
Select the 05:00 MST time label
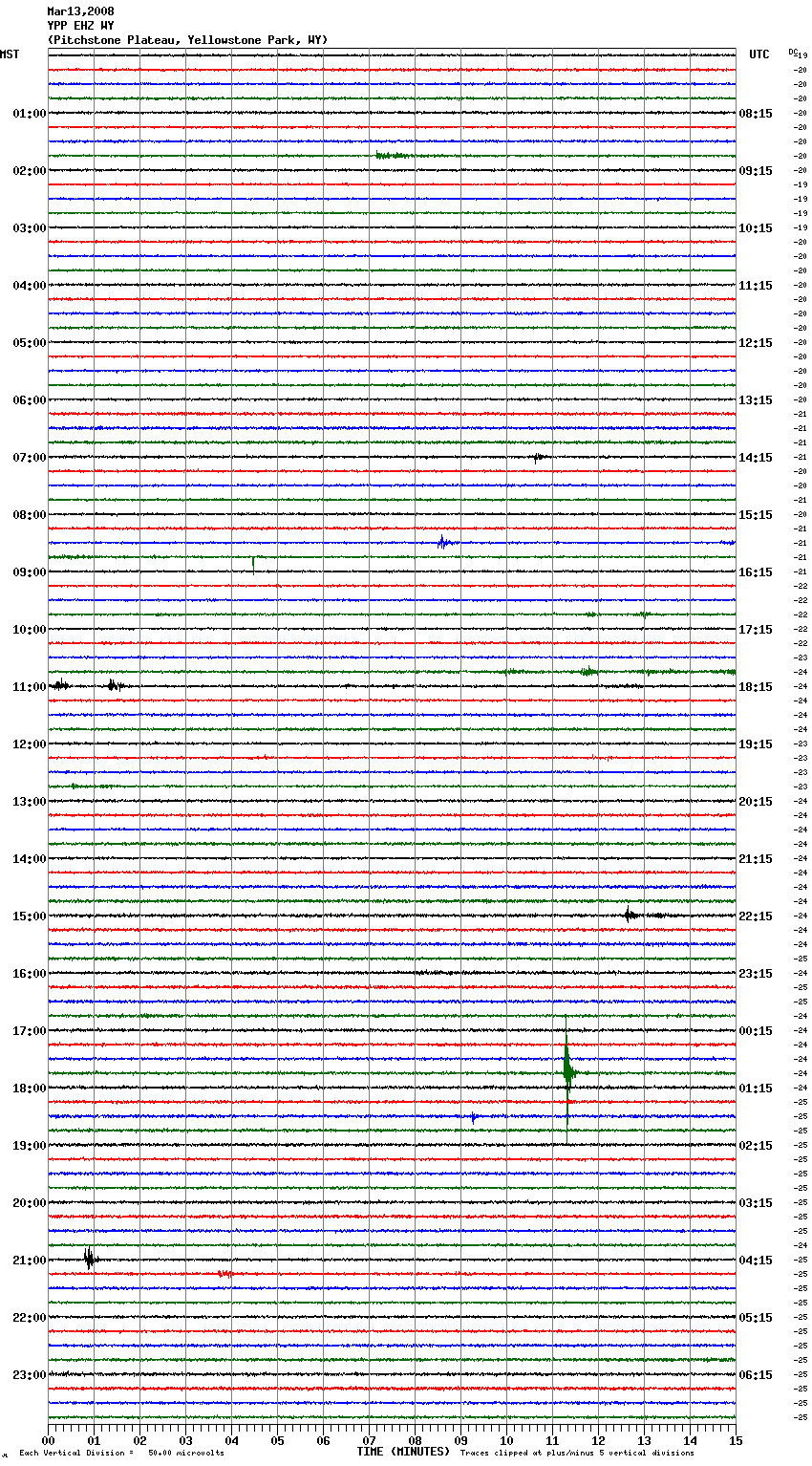[x=30, y=343]
